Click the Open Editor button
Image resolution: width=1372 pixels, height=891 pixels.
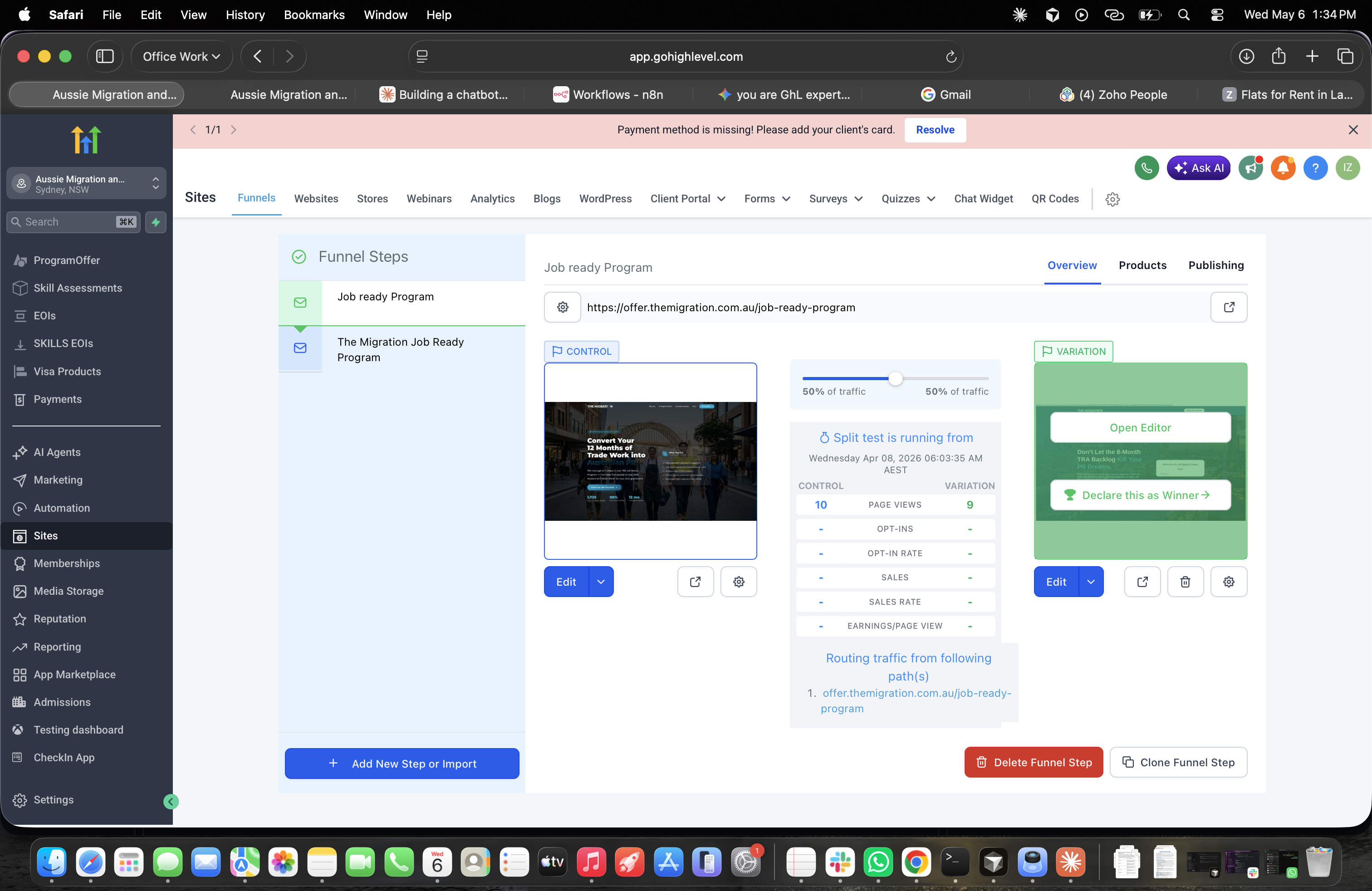click(x=1140, y=427)
